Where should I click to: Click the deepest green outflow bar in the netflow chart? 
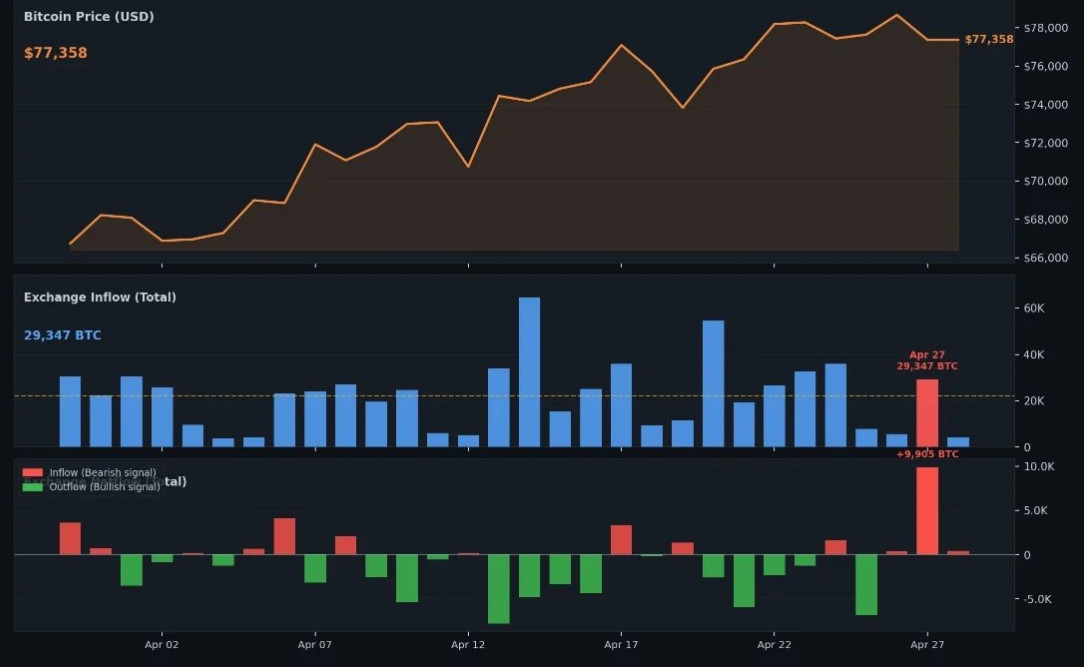[498, 589]
